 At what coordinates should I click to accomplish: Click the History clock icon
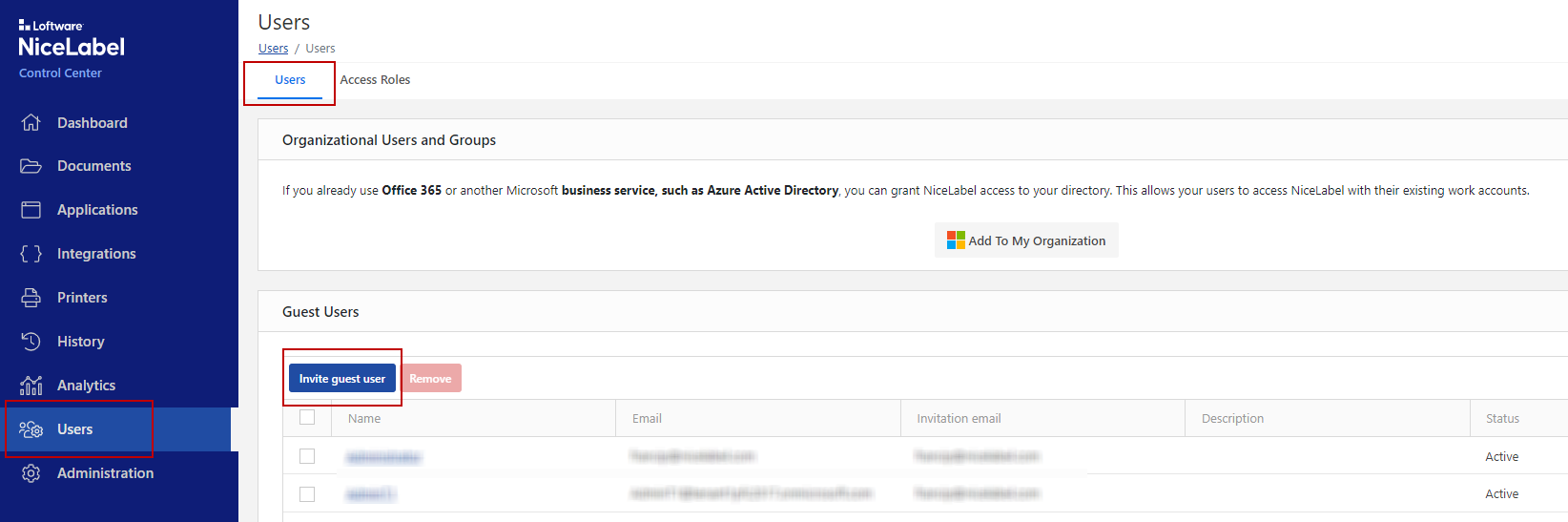coord(31,342)
